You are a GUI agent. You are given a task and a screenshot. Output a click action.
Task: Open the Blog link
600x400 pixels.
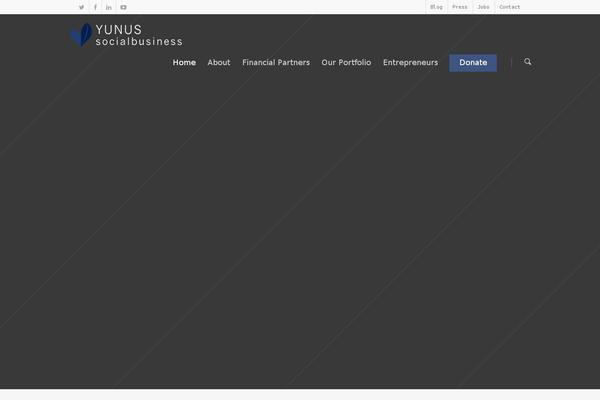[436, 7]
